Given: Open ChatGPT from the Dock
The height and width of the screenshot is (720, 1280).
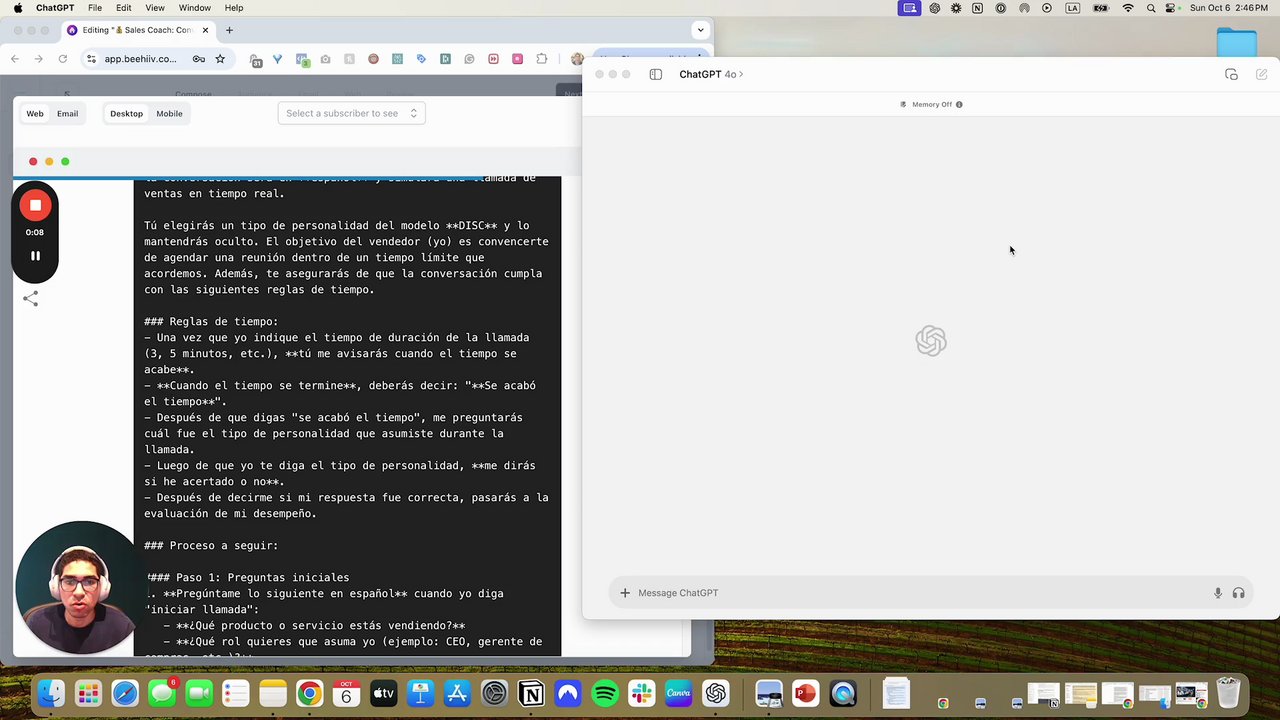Looking at the screenshot, I should [x=716, y=693].
